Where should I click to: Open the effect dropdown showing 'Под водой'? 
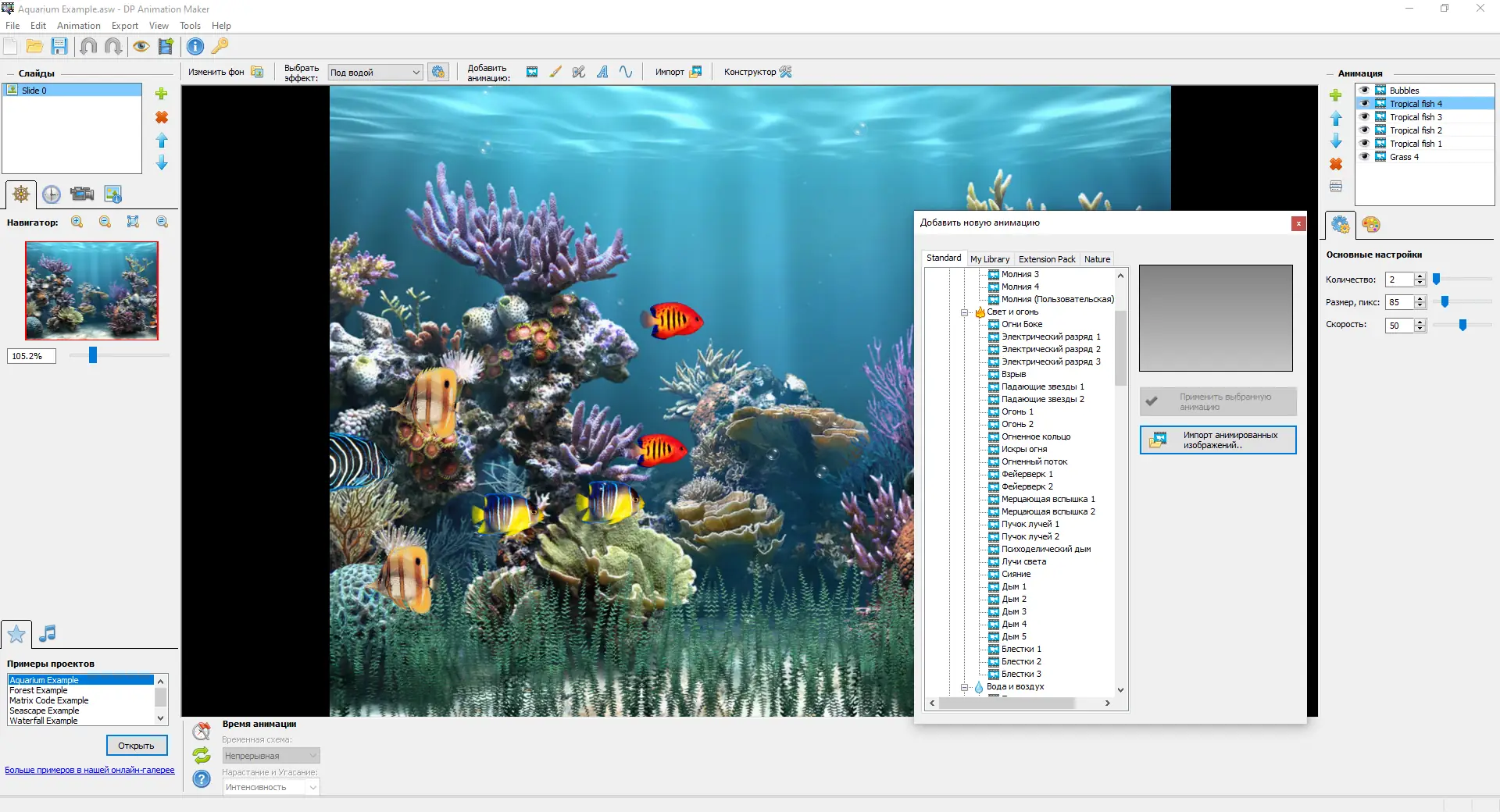[x=416, y=72]
